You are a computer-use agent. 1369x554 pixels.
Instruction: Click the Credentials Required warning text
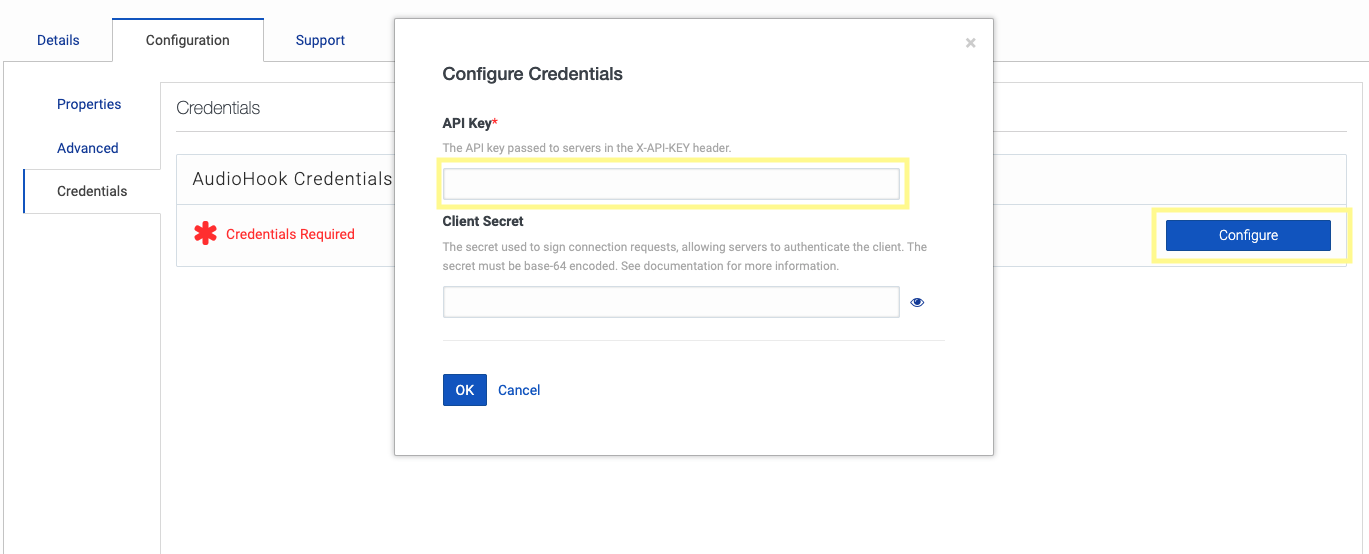pos(290,234)
